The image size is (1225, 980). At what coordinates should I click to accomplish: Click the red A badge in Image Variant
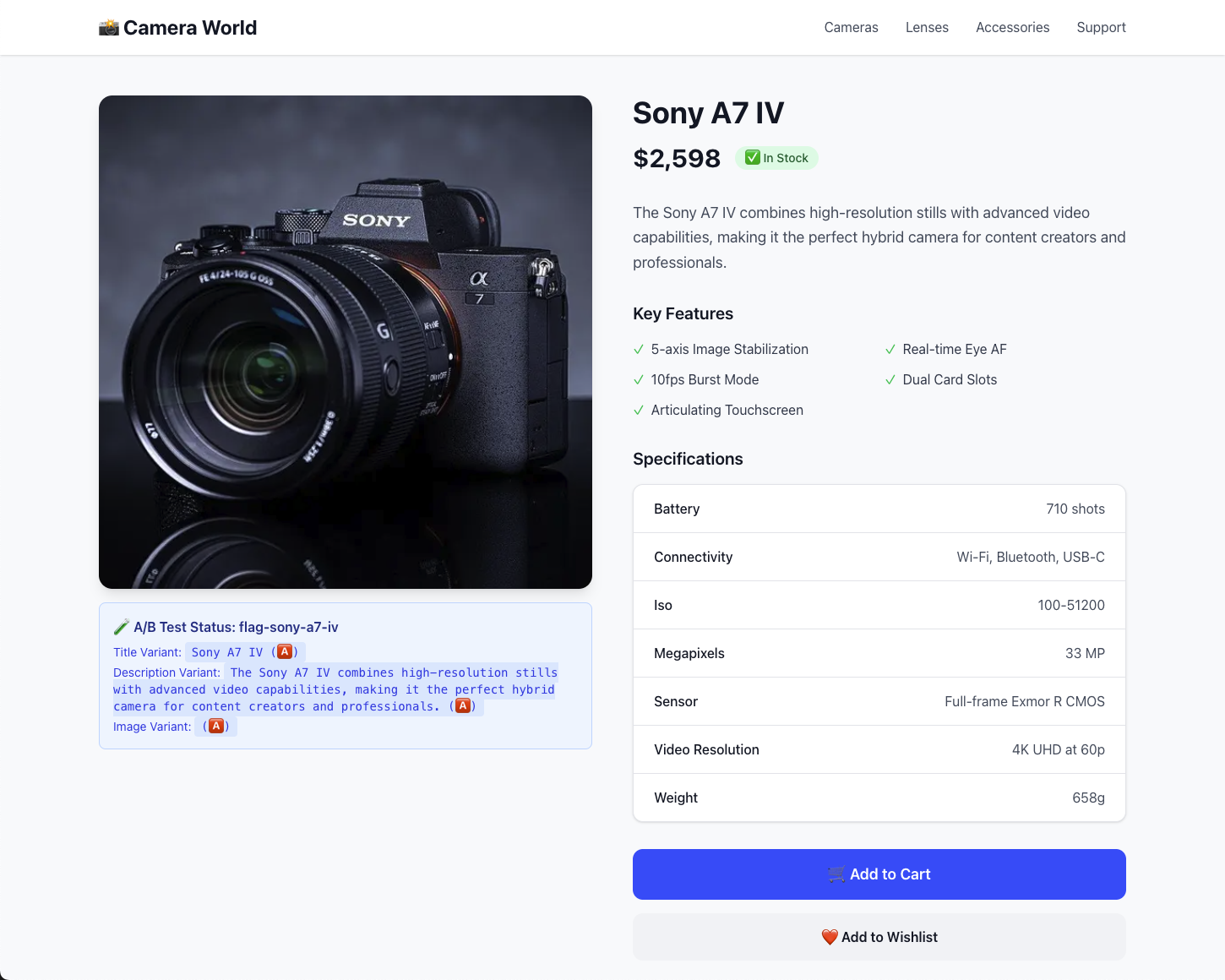point(217,727)
